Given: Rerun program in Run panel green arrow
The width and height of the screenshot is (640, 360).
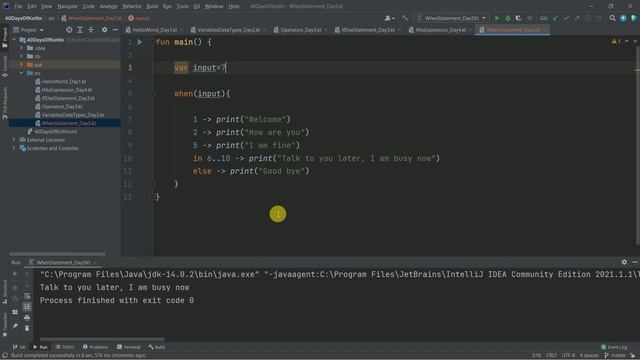Looking at the screenshot, I should 15,274.
